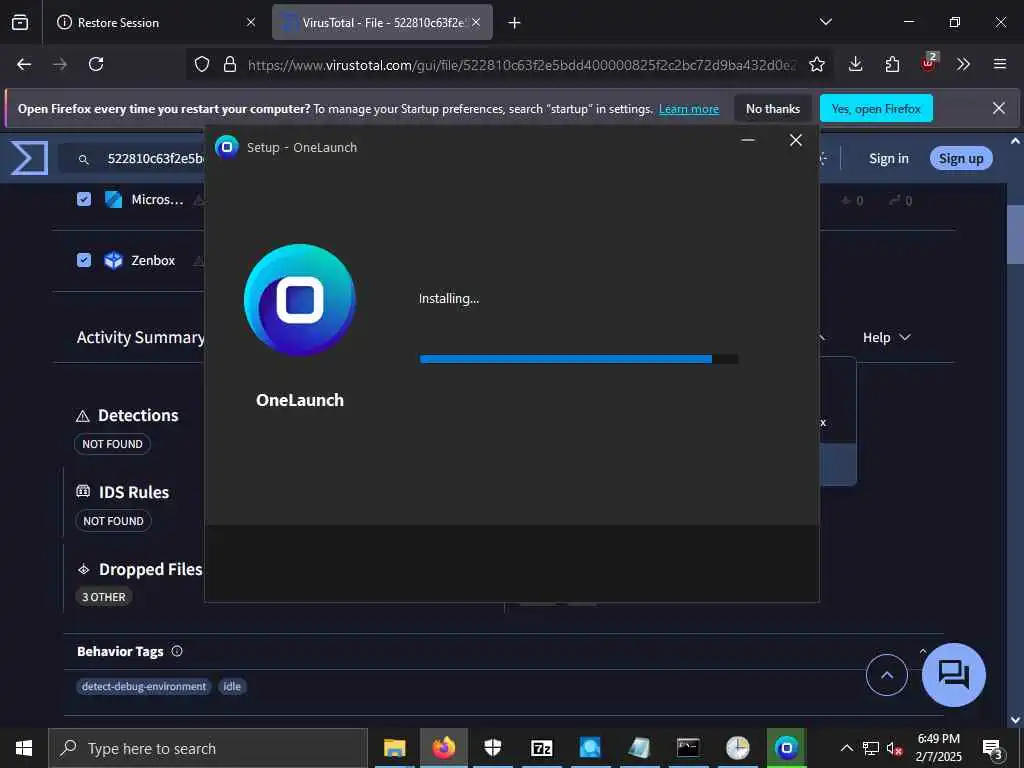Open notification center in taskbar
This screenshot has height=768, width=1024.
[x=993, y=749]
